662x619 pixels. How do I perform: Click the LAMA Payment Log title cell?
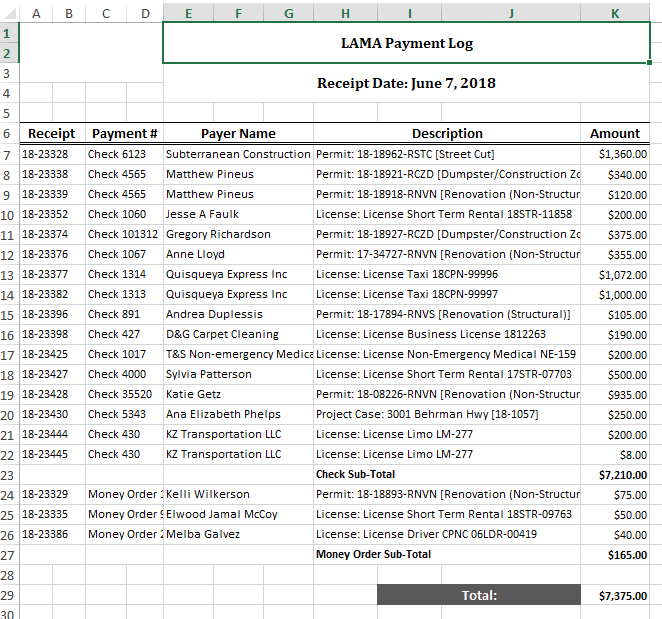406,43
